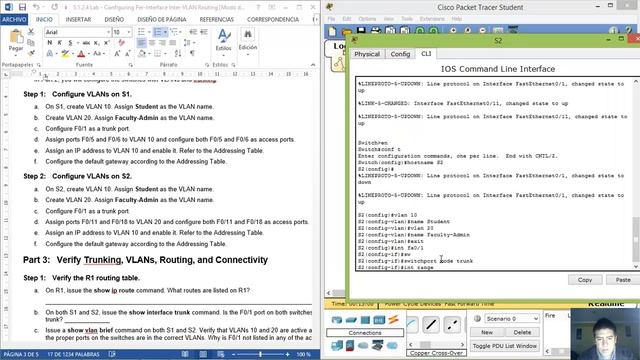The image size is (640, 360).
Task: Click the Format Painter brush icon
Action: [31, 53]
